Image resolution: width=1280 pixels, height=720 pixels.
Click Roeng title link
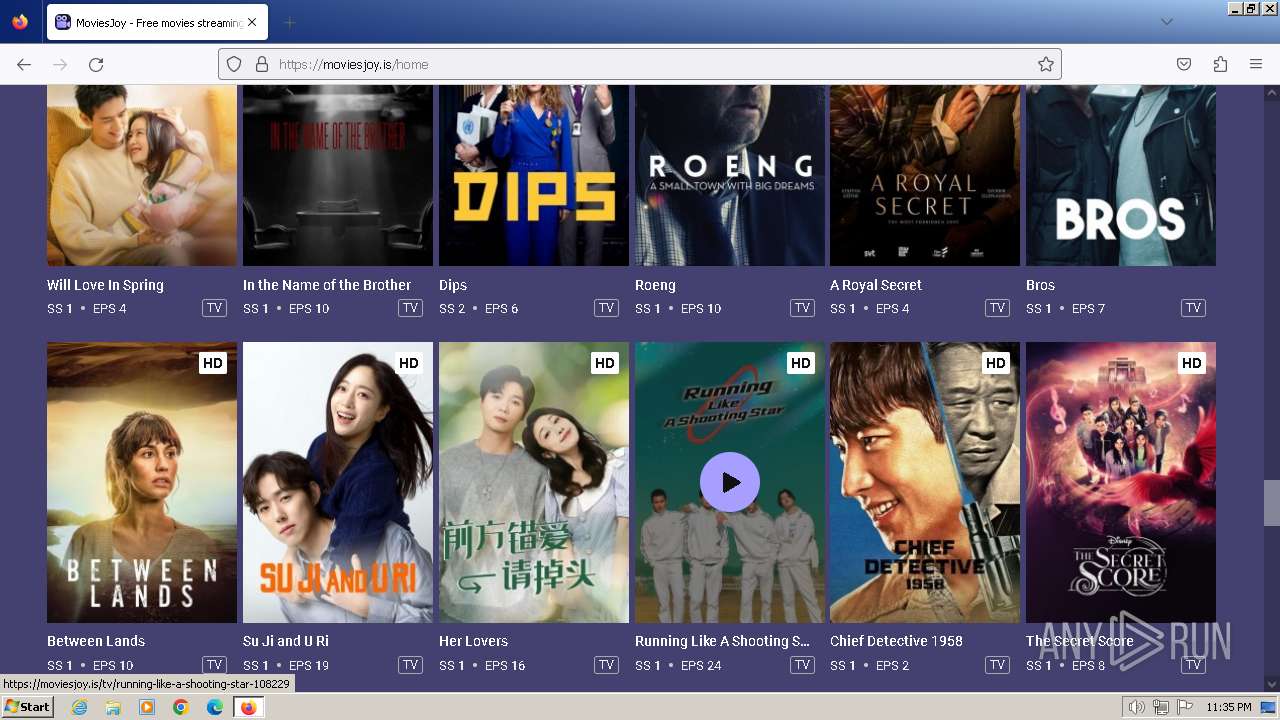click(x=655, y=285)
